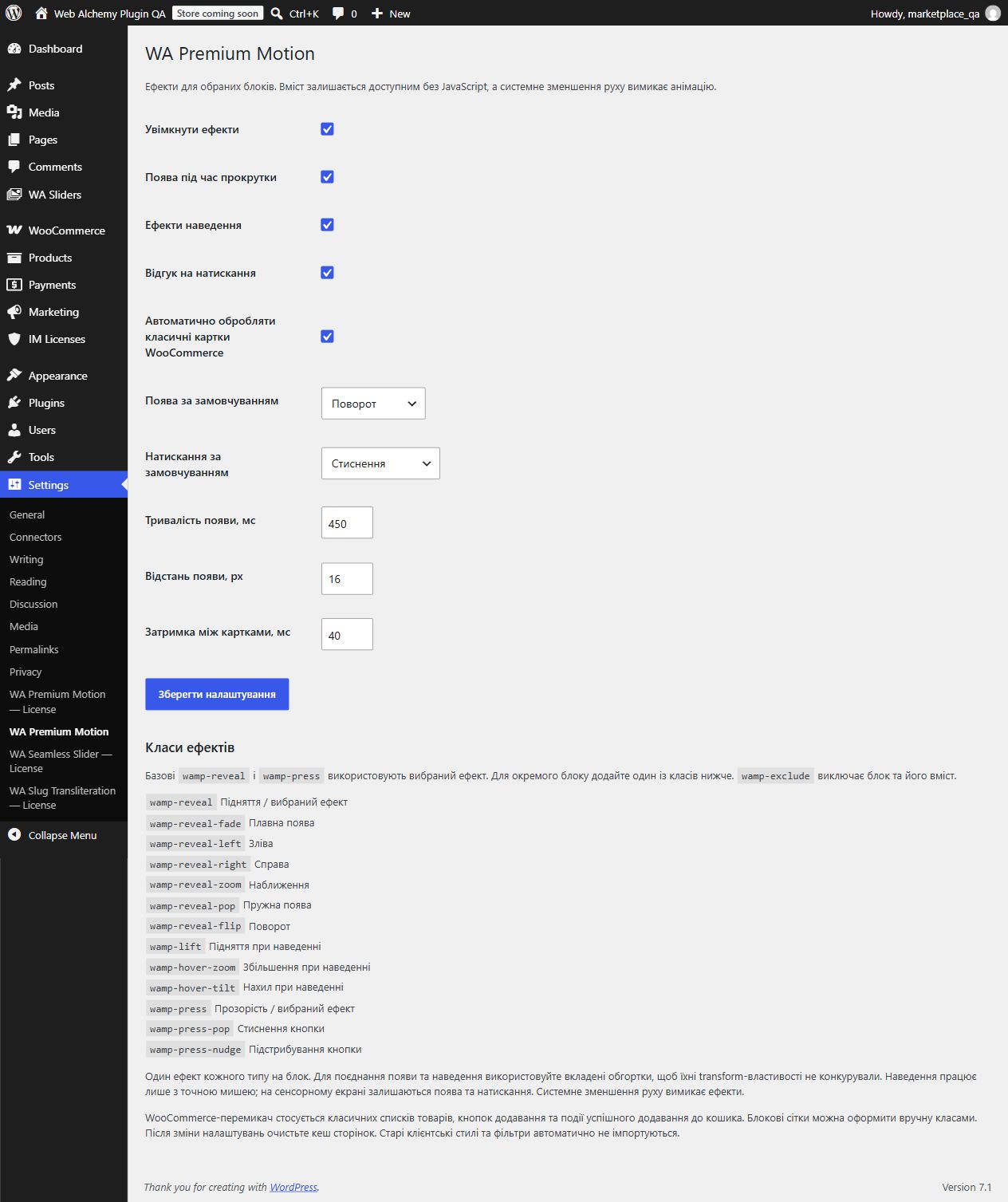Click the plus icon next to New

point(377,14)
